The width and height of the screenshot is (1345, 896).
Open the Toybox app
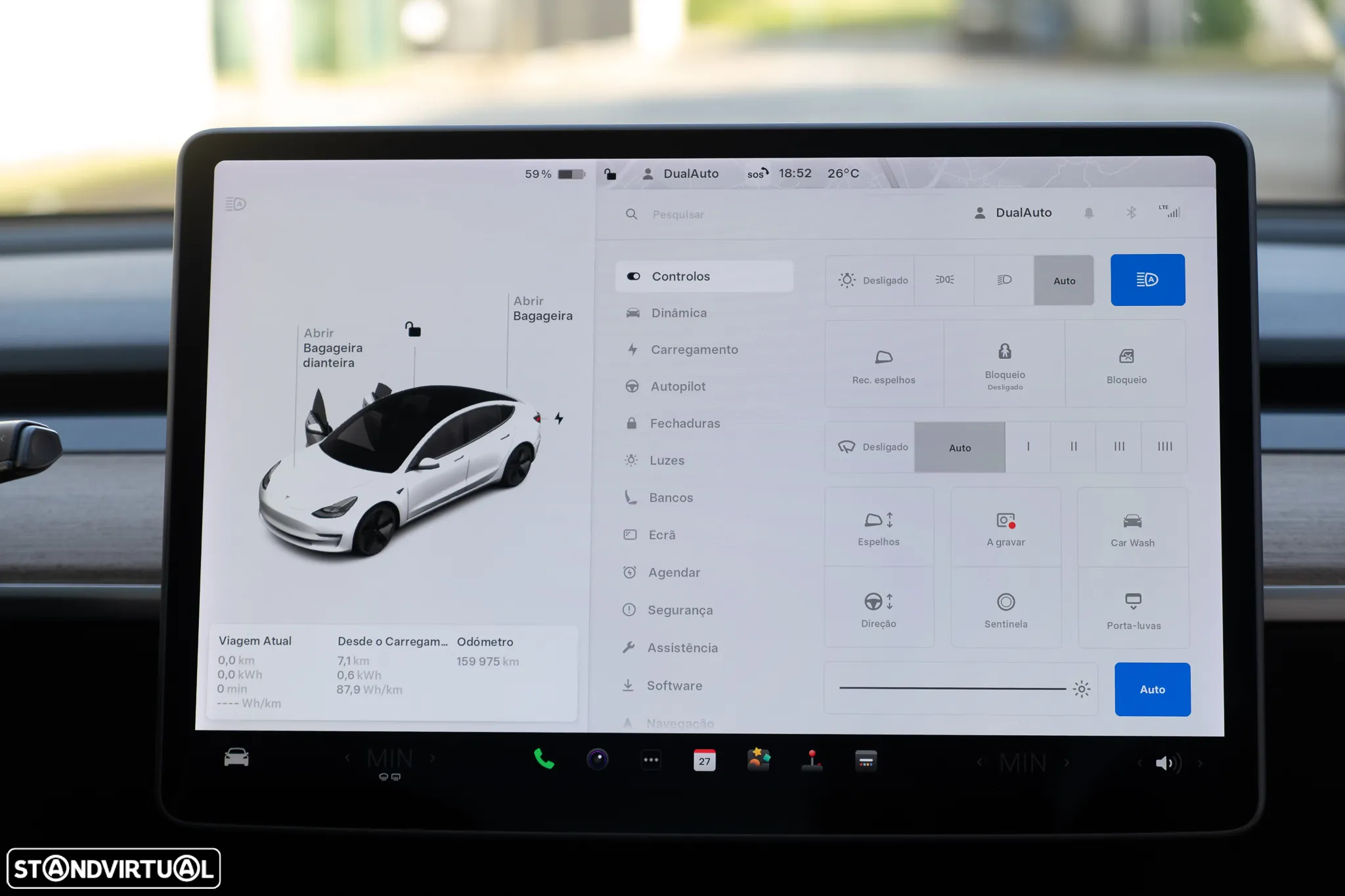(759, 760)
